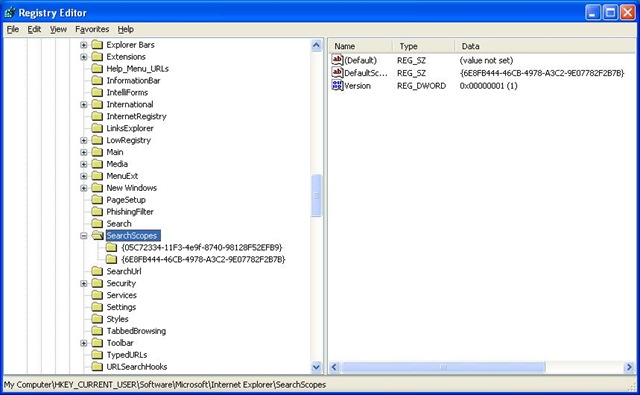This screenshot has width=640, height=395.
Task: Click the Version DWORD value icon
Action: point(337,85)
